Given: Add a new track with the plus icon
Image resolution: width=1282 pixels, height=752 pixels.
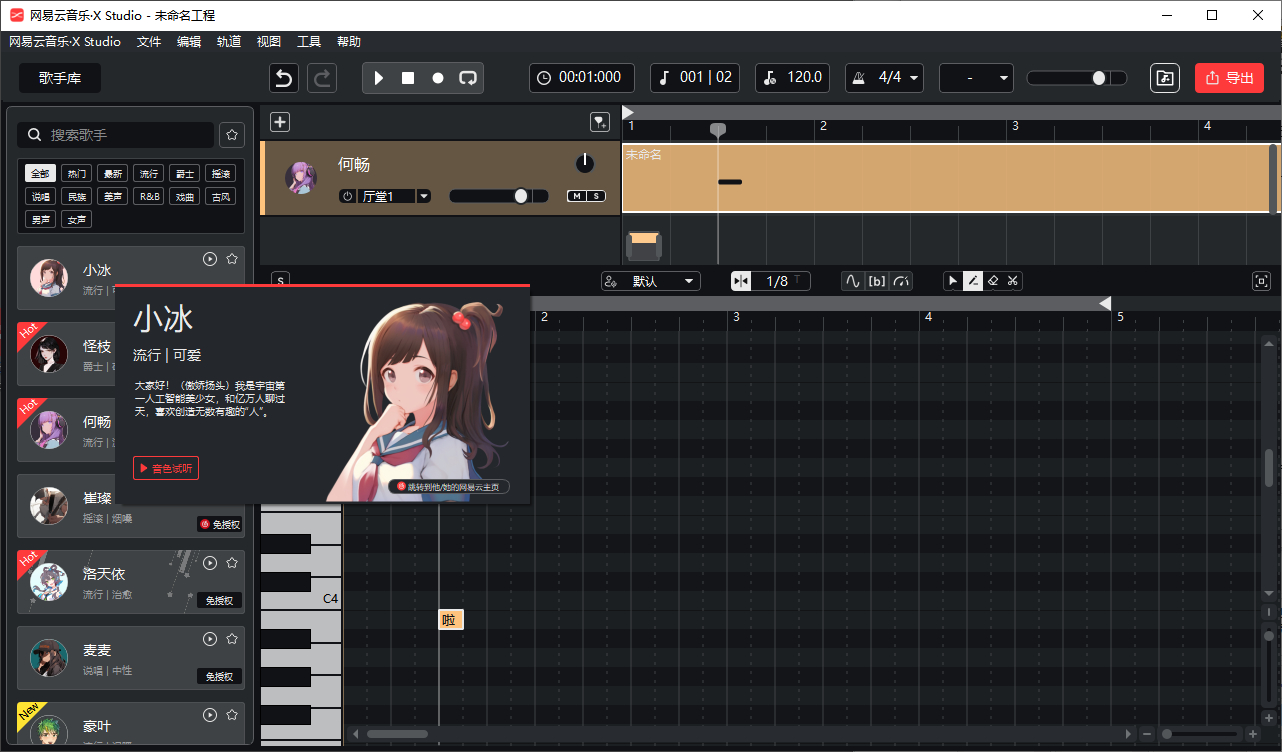Looking at the screenshot, I should tap(280, 122).
